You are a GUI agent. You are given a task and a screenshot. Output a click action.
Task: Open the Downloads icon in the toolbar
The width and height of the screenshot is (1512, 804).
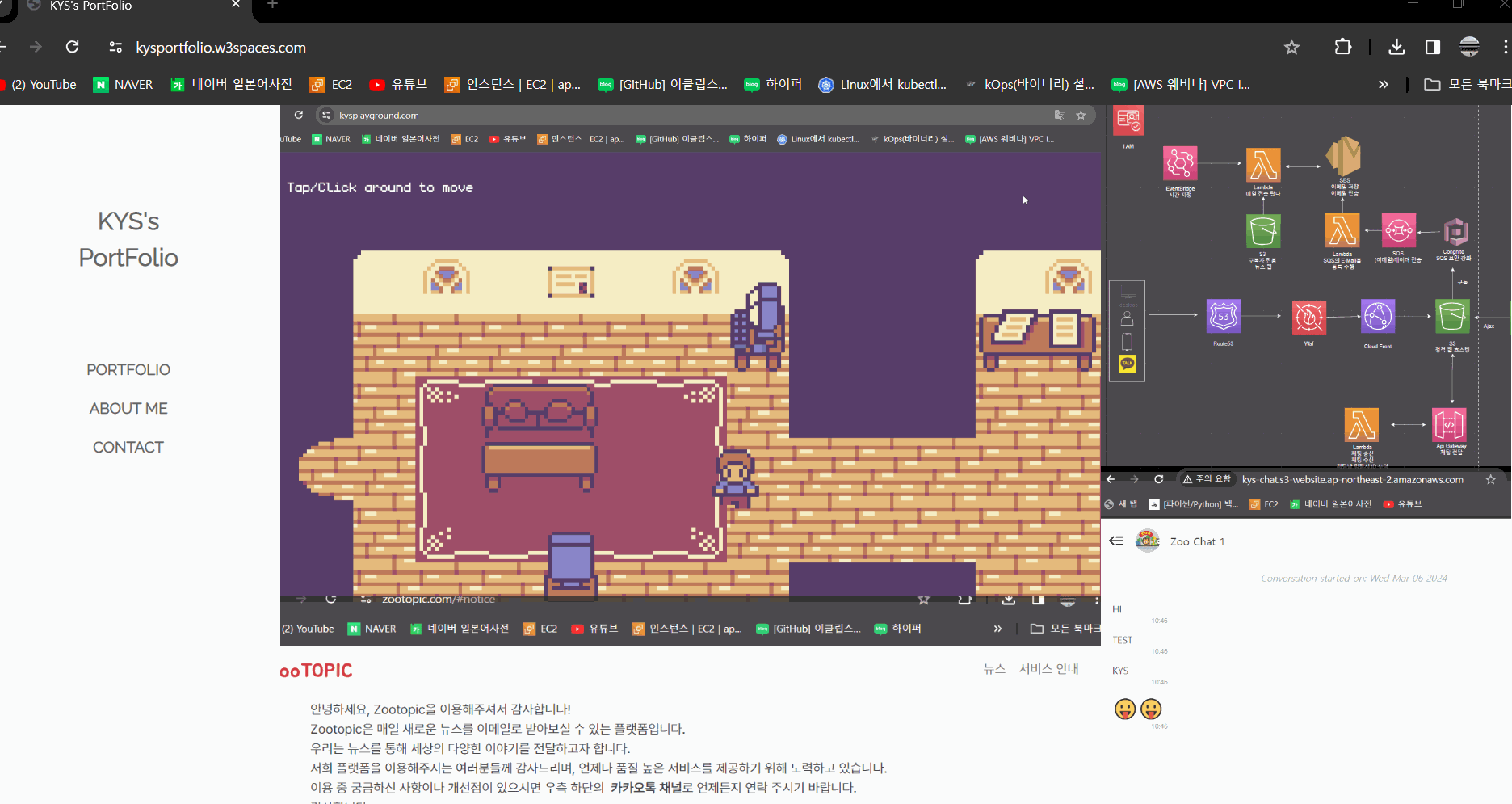[1395, 47]
